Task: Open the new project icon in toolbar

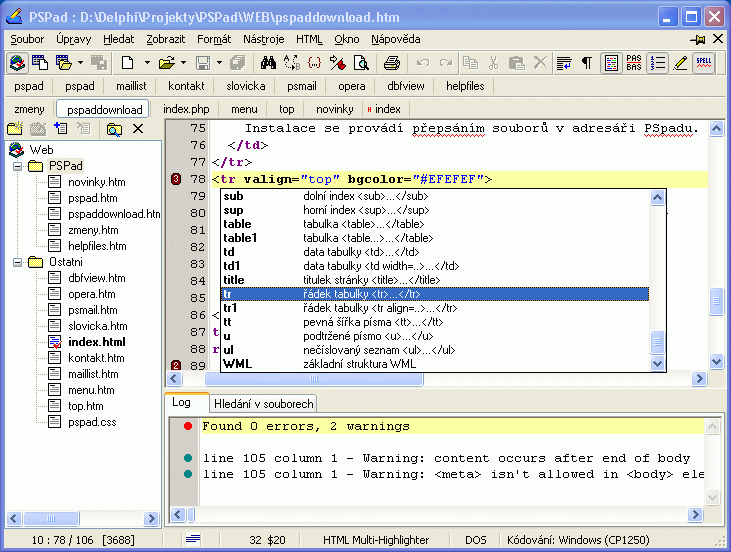Action: [40, 62]
